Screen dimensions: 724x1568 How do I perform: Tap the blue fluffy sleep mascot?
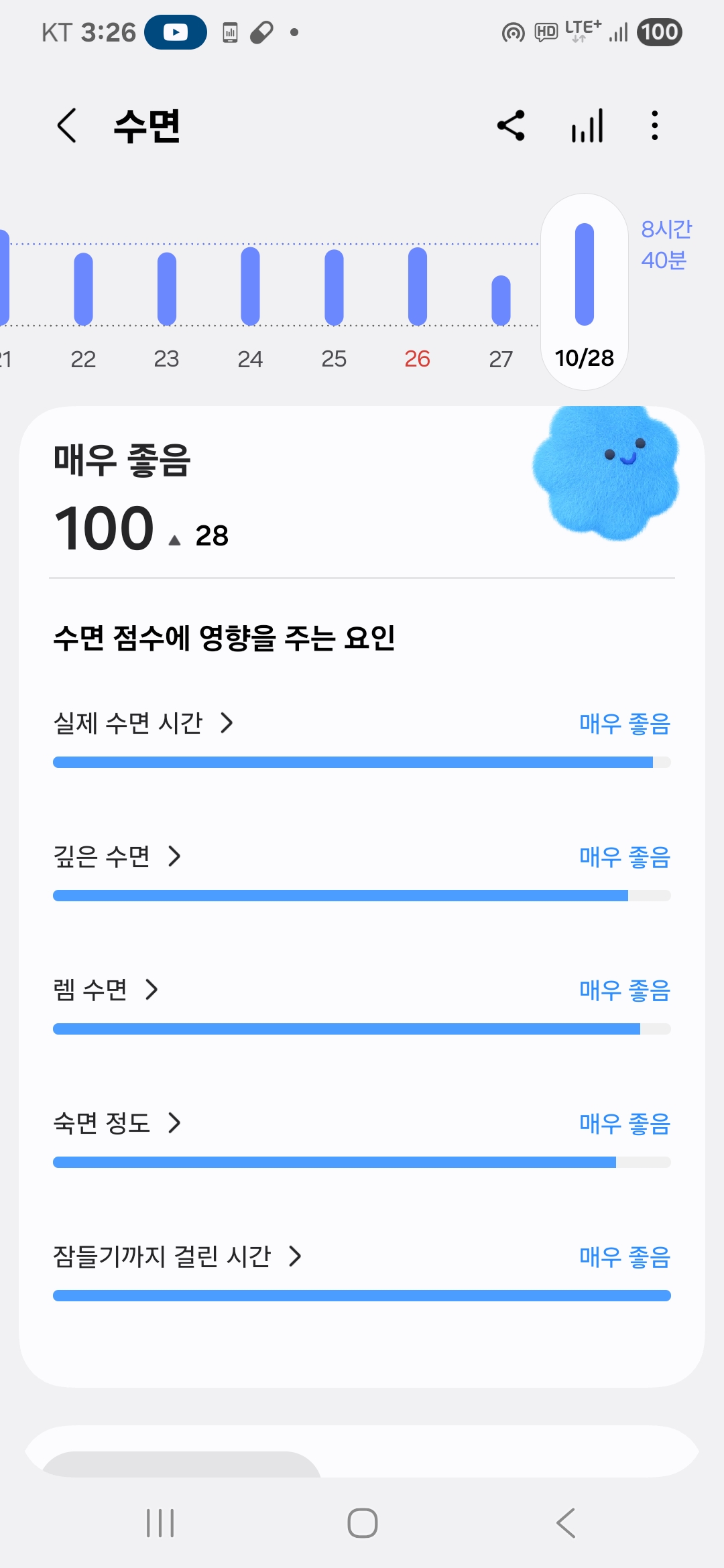point(605,472)
